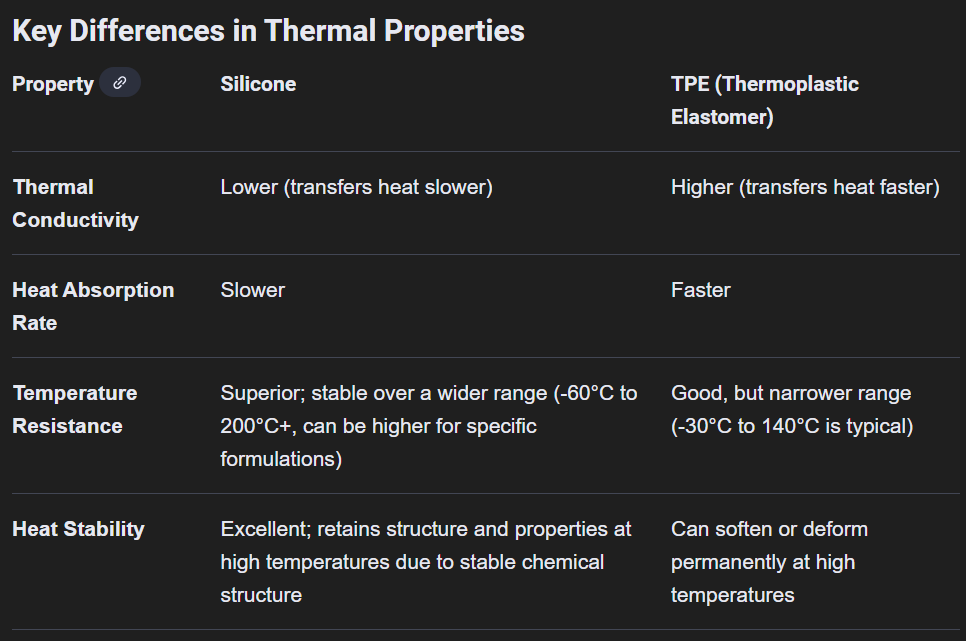Click the 'Higher (transfers heat faster)' cell
The width and height of the screenshot is (966, 641).
pyautogui.click(x=805, y=187)
